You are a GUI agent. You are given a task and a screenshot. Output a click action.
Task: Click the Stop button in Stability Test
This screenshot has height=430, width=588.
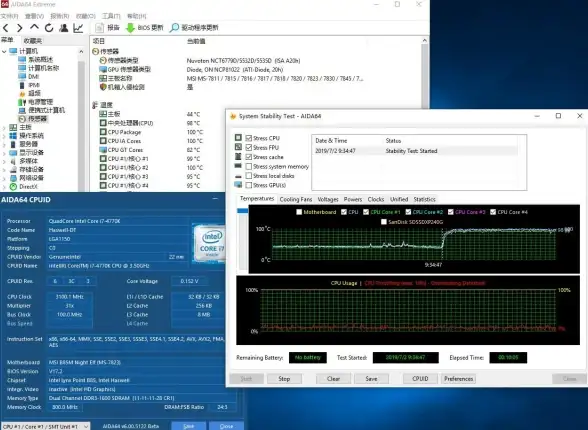(284, 379)
